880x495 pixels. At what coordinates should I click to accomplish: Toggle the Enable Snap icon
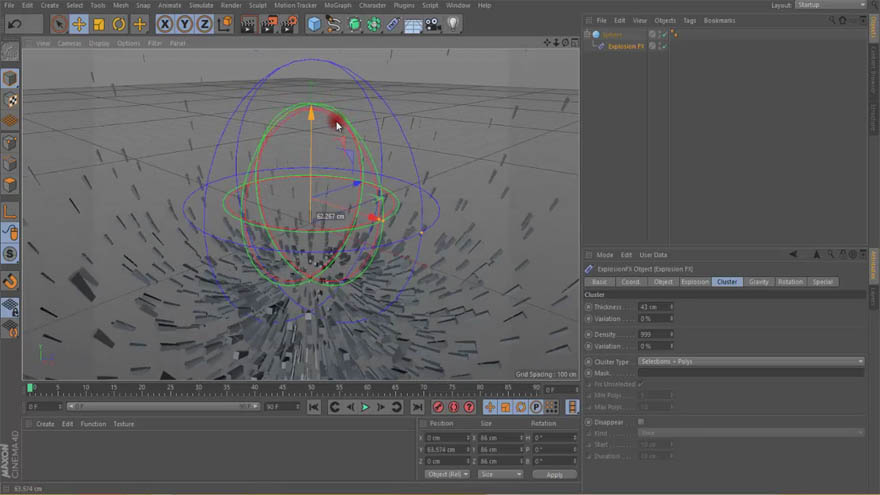10,254
